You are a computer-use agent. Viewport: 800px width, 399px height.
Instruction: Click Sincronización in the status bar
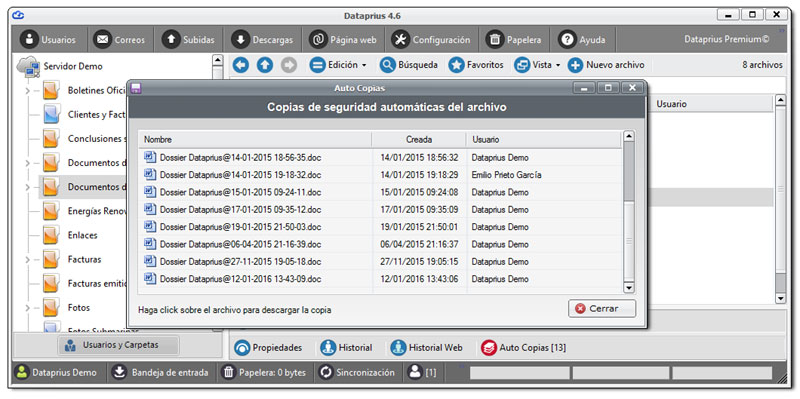point(357,372)
